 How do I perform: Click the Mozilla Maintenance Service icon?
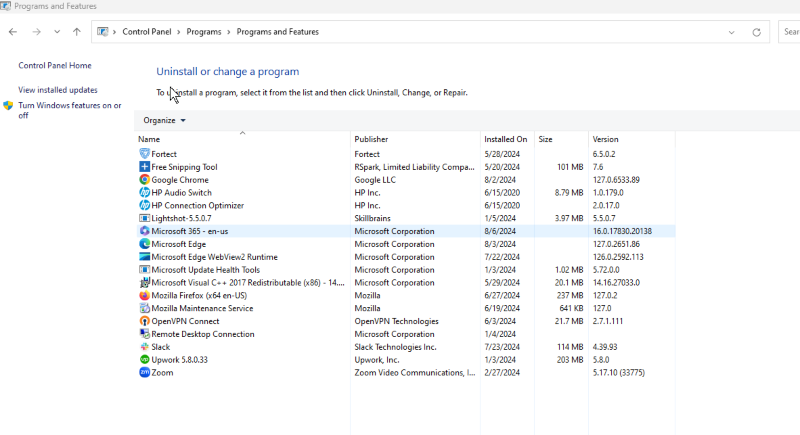click(144, 308)
